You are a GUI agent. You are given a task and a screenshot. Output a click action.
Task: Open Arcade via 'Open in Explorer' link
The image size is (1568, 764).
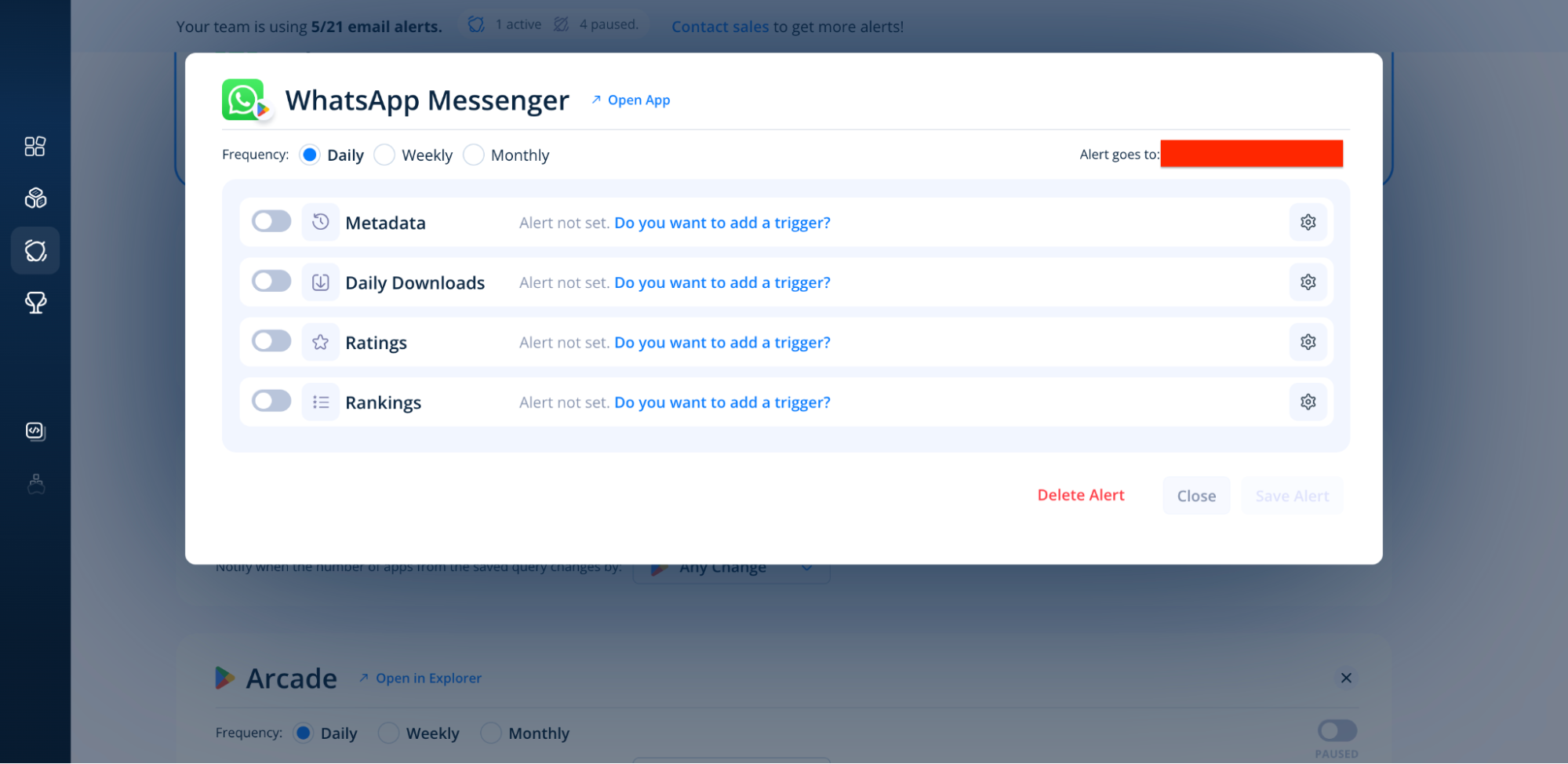(x=420, y=679)
